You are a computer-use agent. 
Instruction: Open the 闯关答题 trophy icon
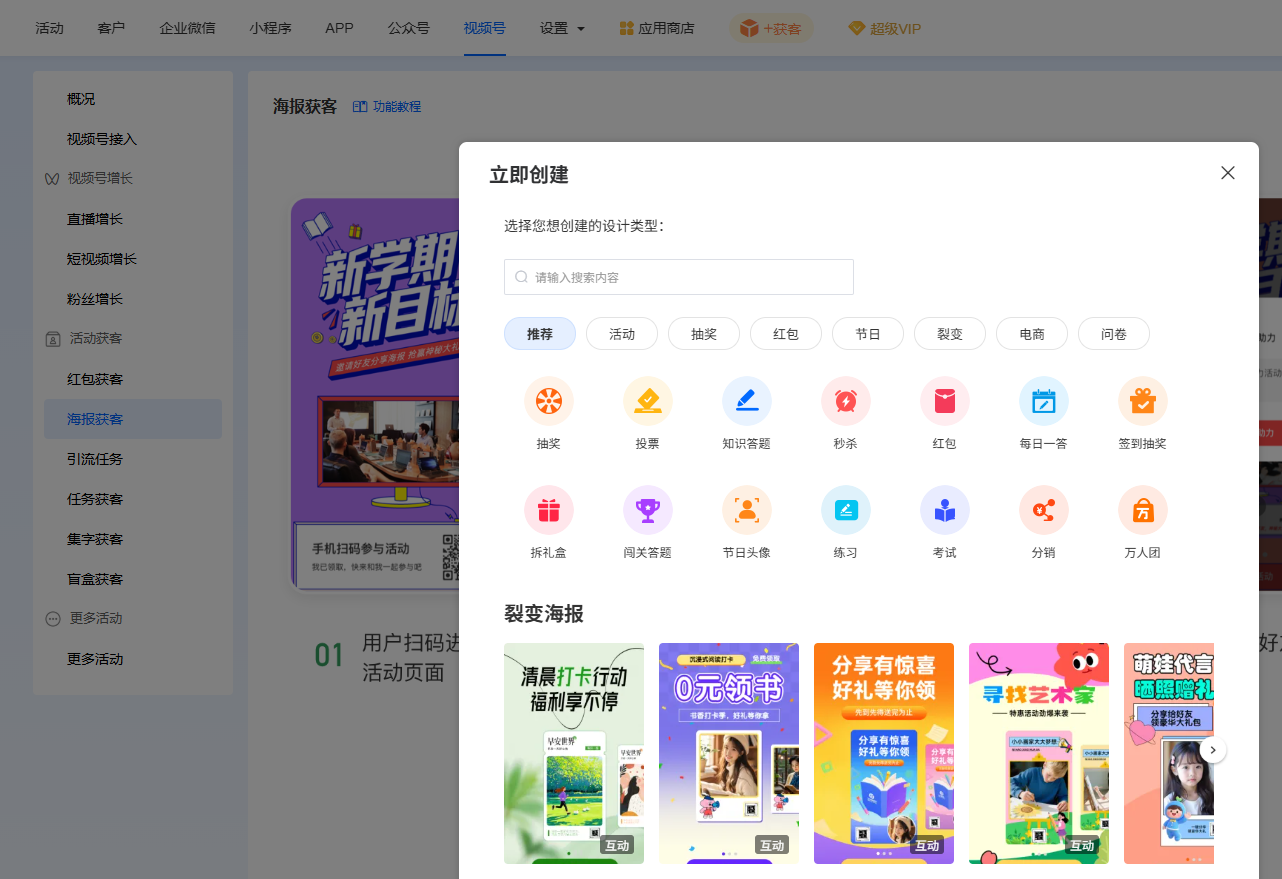pyautogui.click(x=647, y=510)
